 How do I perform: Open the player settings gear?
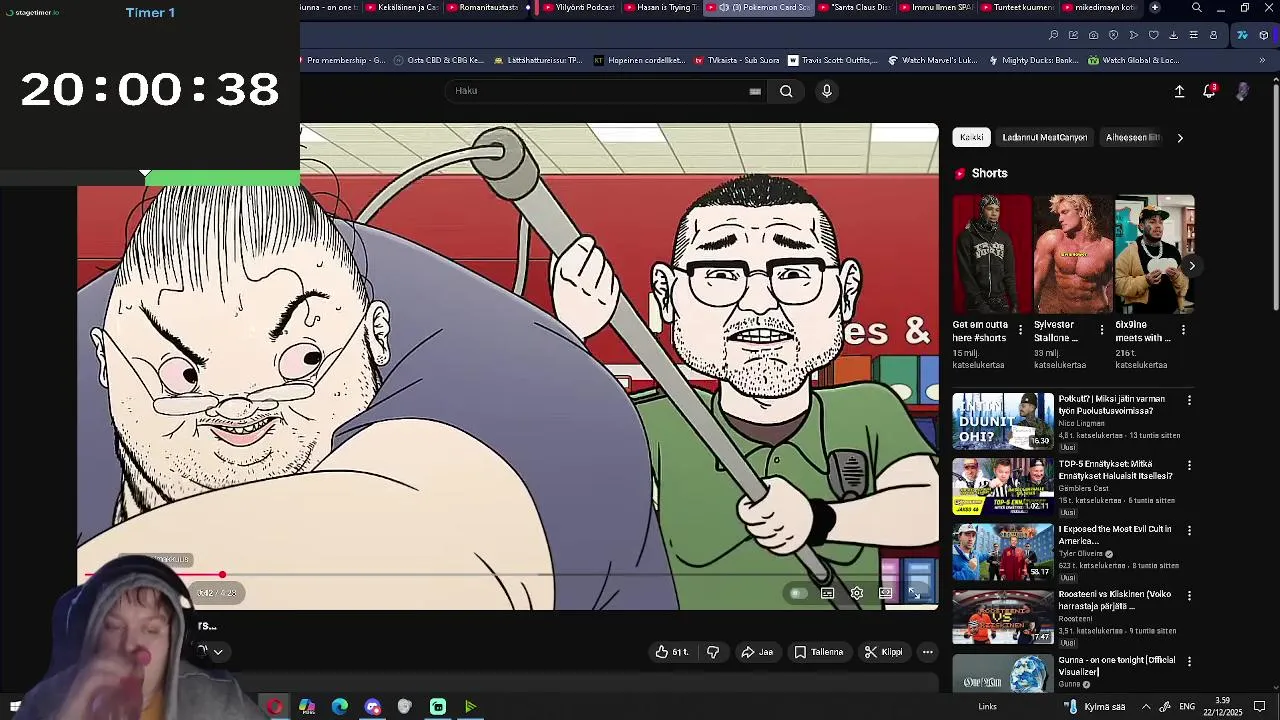point(857,593)
